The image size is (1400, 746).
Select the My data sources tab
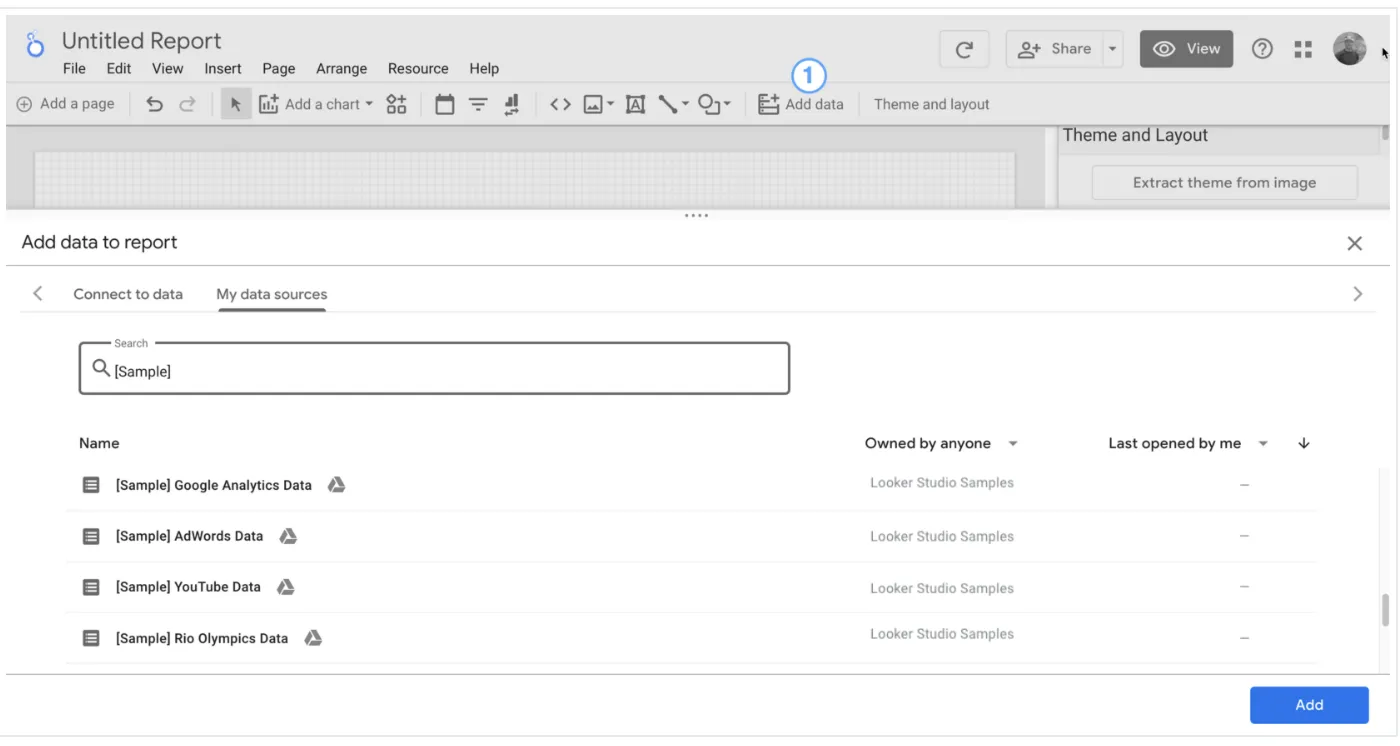click(x=272, y=294)
